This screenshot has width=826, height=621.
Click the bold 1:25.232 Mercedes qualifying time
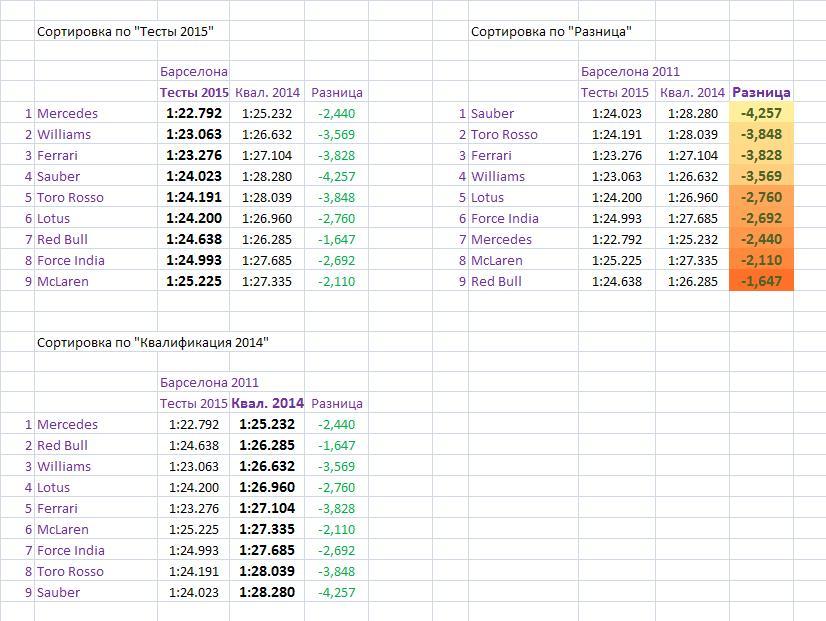(267, 424)
